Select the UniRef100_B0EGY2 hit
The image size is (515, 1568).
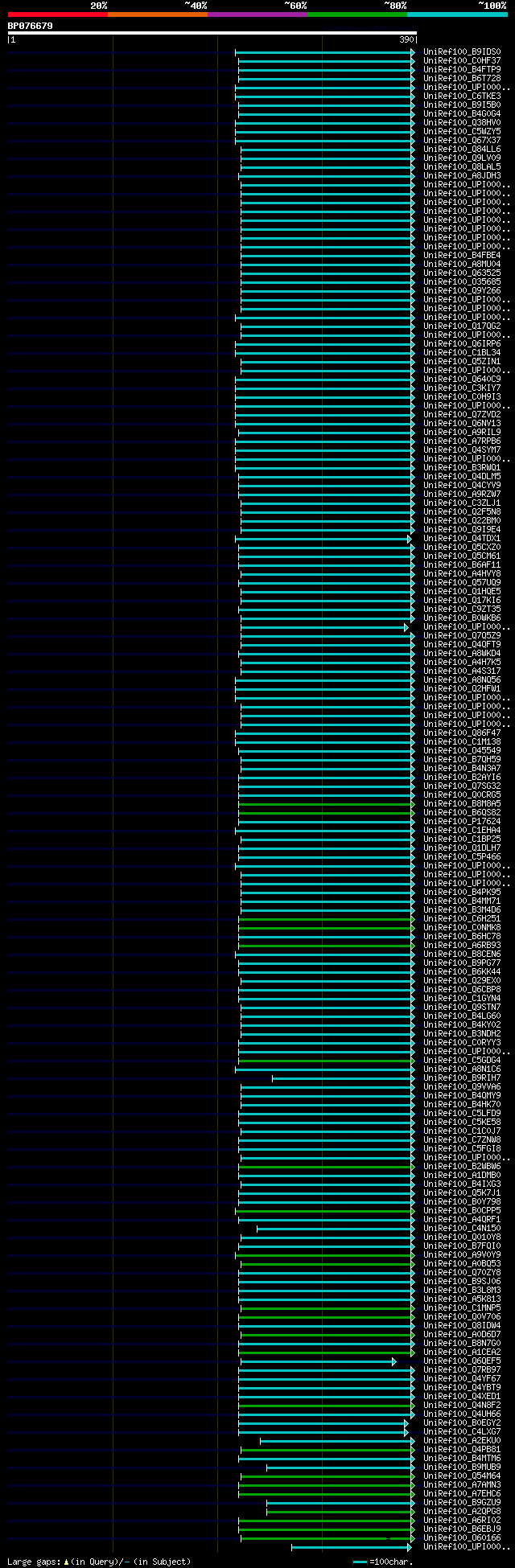(x=462, y=1422)
